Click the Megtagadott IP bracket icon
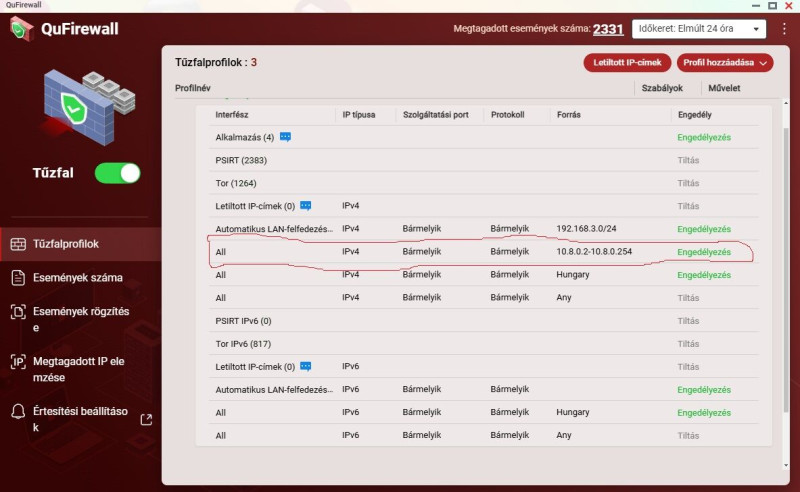Screen dimensions: 800x492 click(x=18, y=361)
